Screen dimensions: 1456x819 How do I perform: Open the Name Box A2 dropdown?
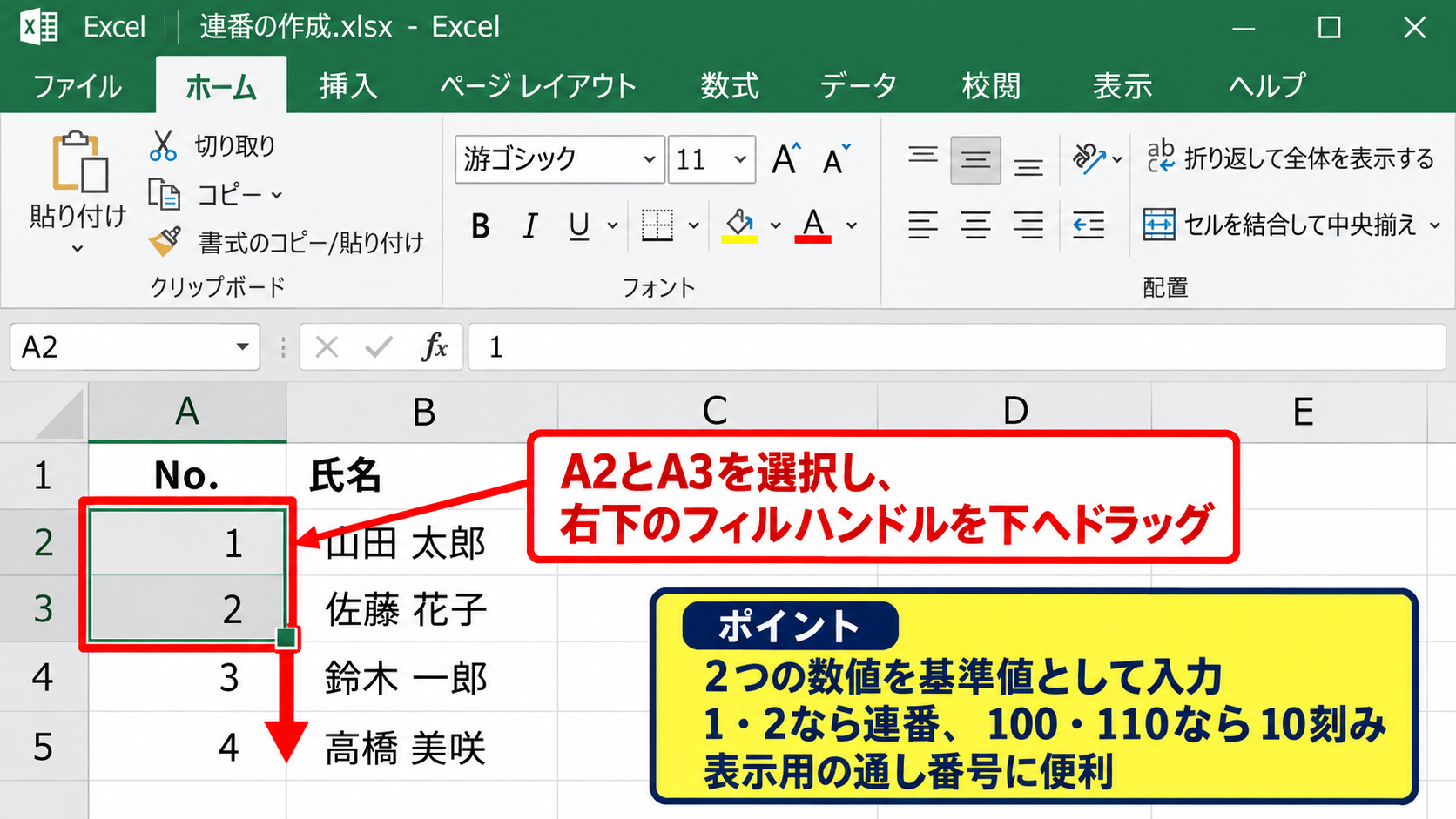(x=242, y=346)
